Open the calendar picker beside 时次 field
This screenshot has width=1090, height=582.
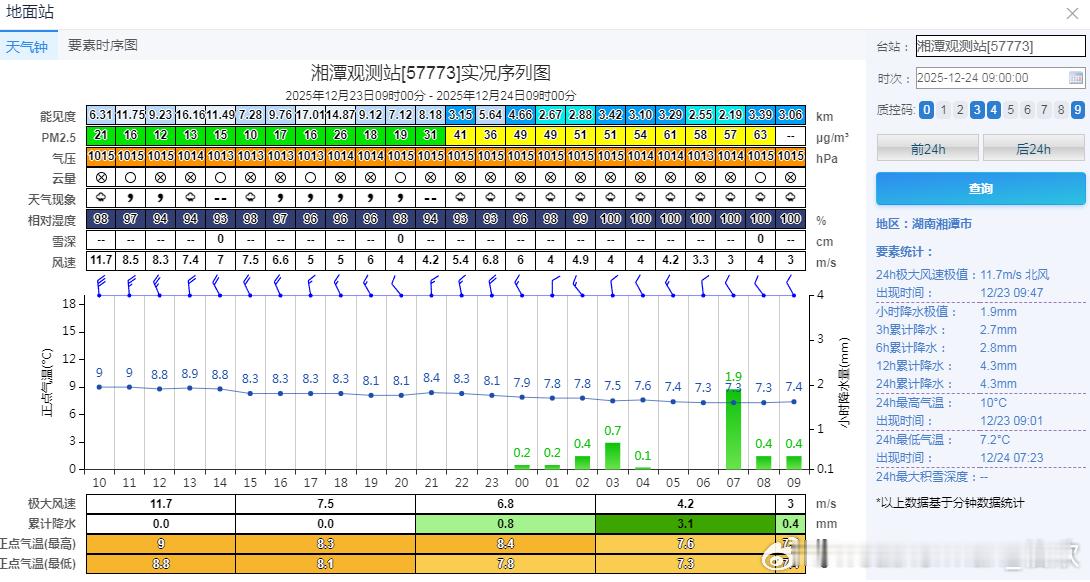pos(1075,78)
